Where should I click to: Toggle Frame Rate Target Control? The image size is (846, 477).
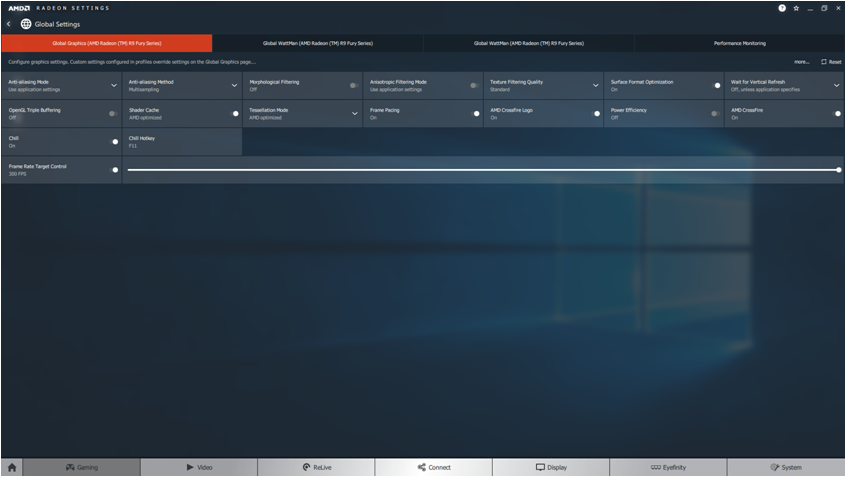pyautogui.click(x=114, y=170)
